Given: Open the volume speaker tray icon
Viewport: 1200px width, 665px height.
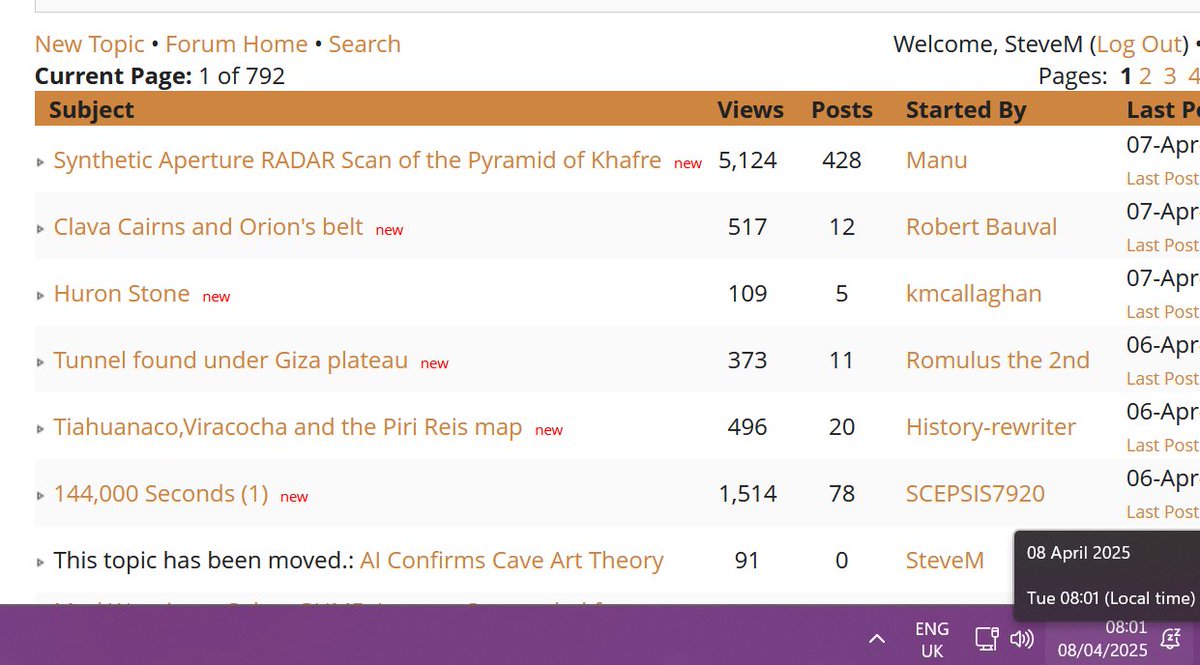Looking at the screenshot, I should click(x=1021, y=638).
